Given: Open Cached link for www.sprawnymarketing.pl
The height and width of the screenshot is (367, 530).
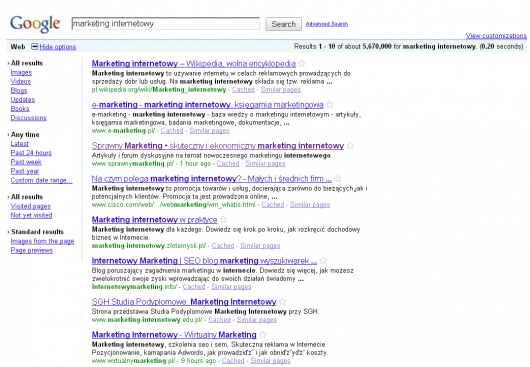Looking at the screenshot, I should [x=228, y=164].
